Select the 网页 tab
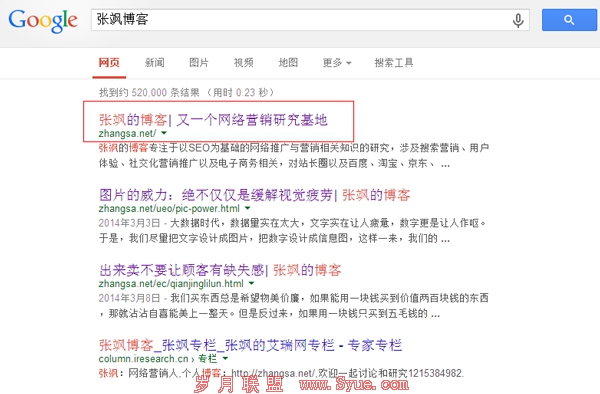 coord(109,63)
